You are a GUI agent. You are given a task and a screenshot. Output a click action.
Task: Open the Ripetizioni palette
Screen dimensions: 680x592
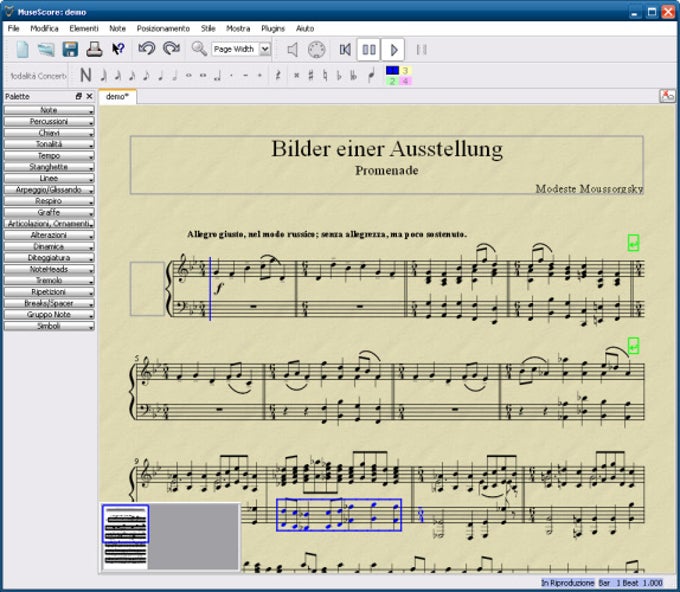49,292
